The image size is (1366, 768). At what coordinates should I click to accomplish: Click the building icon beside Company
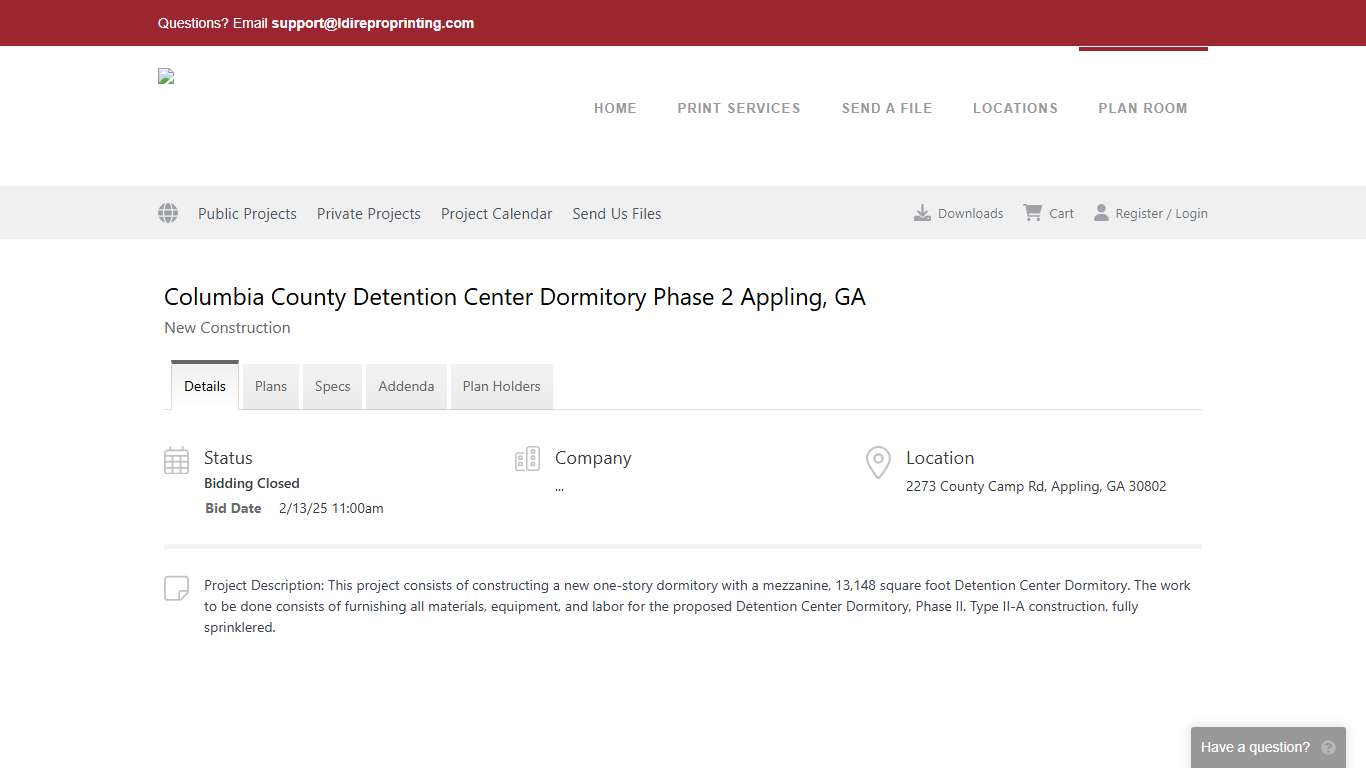click(x=527, y=458)
